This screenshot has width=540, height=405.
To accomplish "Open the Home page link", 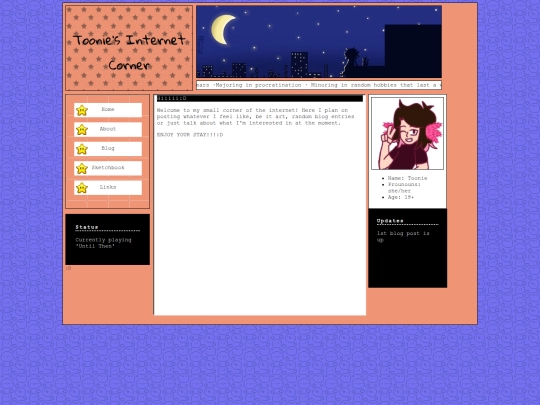I will (108, 110).
